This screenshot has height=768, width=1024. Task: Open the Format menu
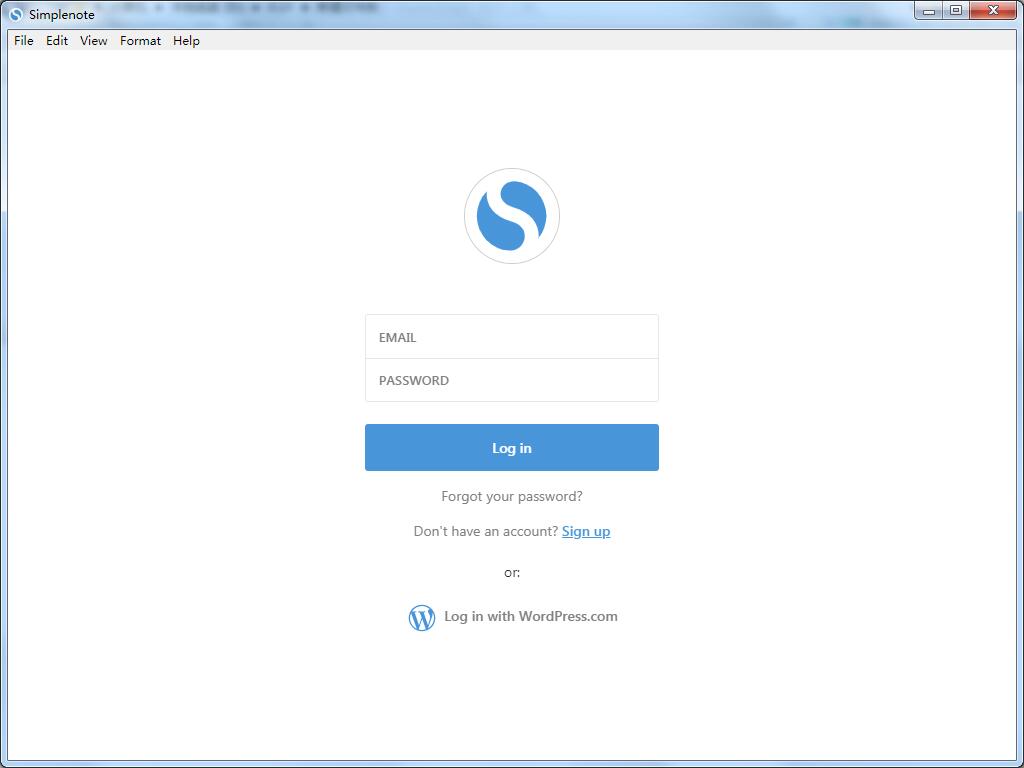[x=140, y=41]
